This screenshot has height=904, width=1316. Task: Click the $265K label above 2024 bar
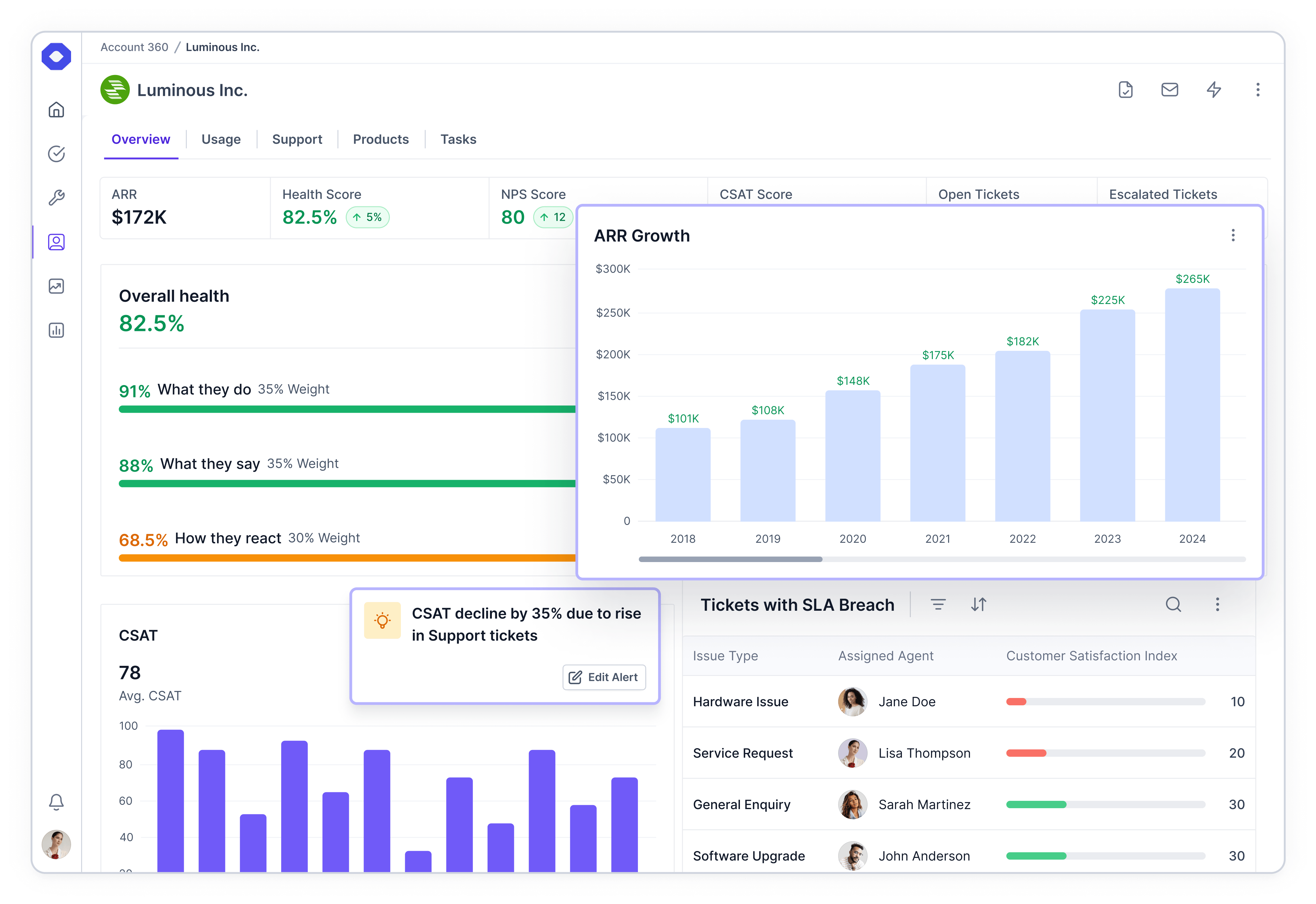click(x=1192, y=279)
